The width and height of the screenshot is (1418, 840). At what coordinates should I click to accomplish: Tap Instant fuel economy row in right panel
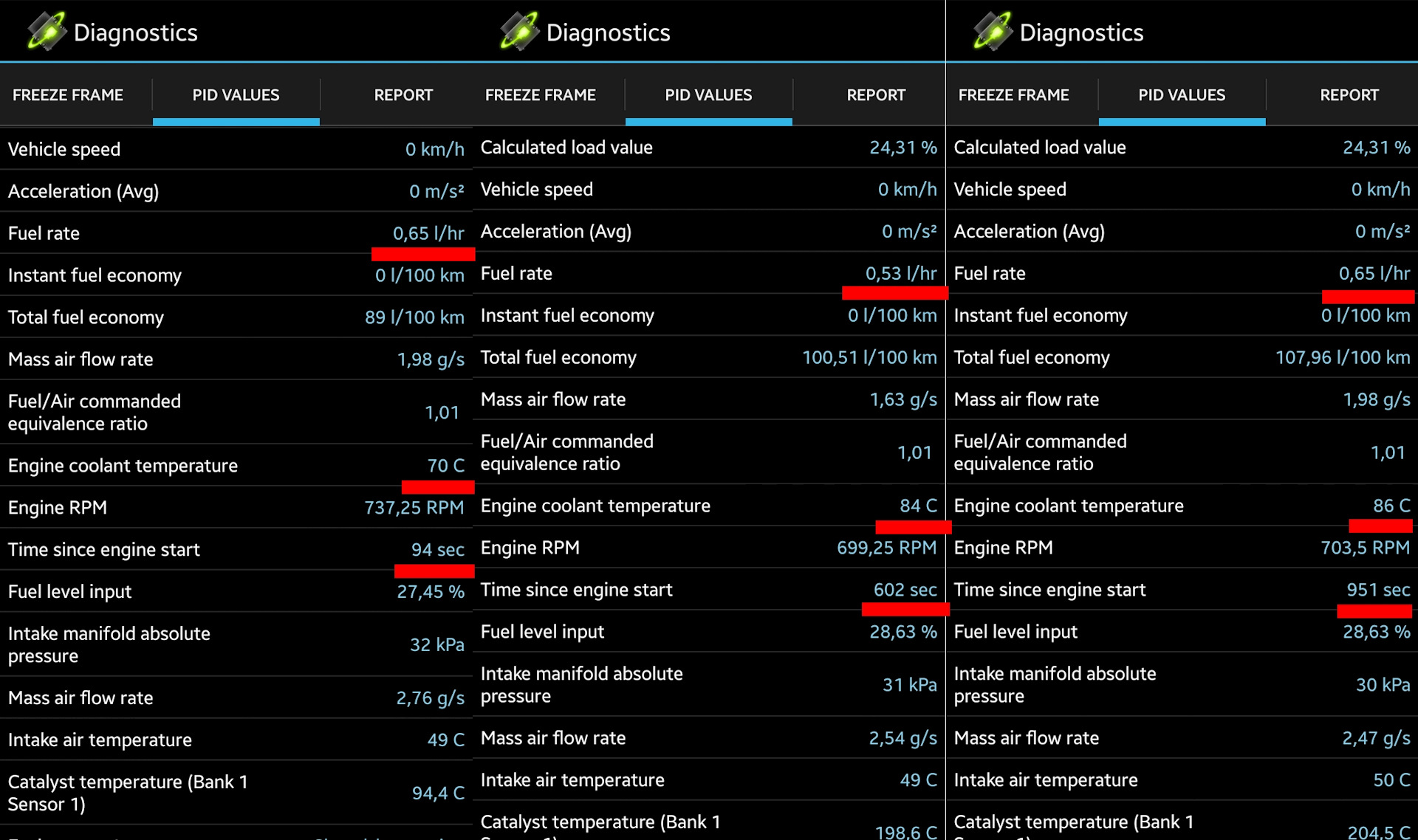point(1182,316)
